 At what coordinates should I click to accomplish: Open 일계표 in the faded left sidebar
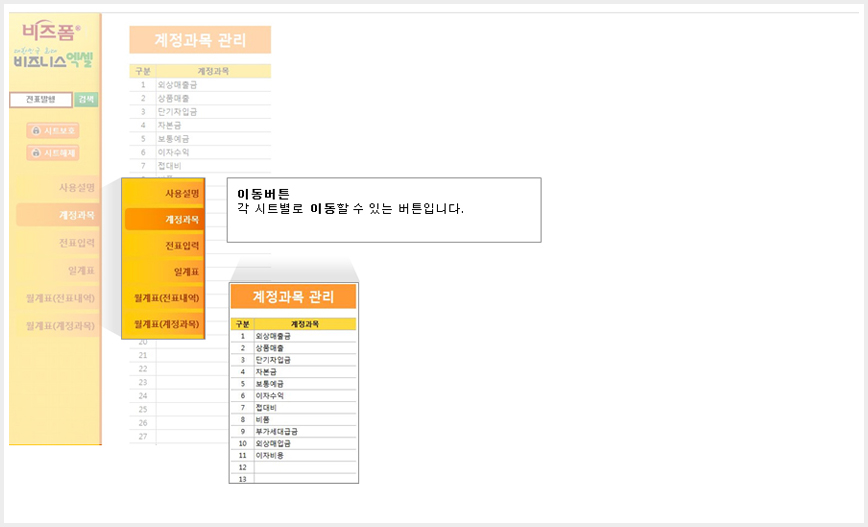click(x=81, y=271)
